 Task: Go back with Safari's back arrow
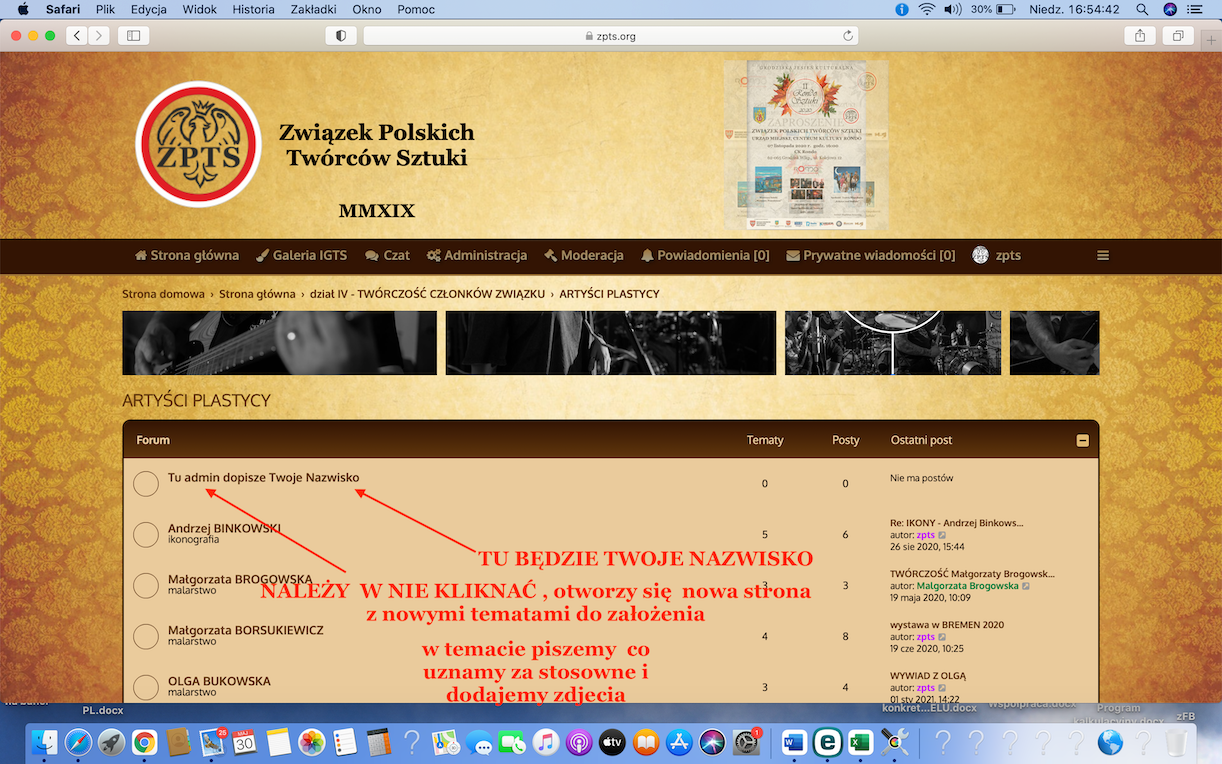click(x=77, y=36)
